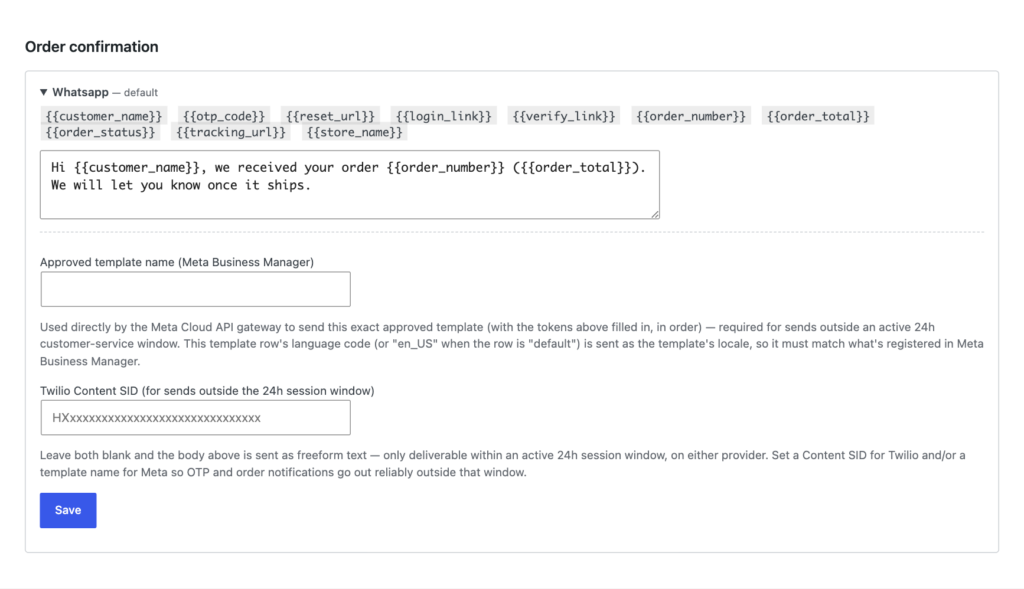The width and height of the screenshot is (1024, 589).
Task: Insert the {{store_name}} token chip
Action: coord(355,133)
